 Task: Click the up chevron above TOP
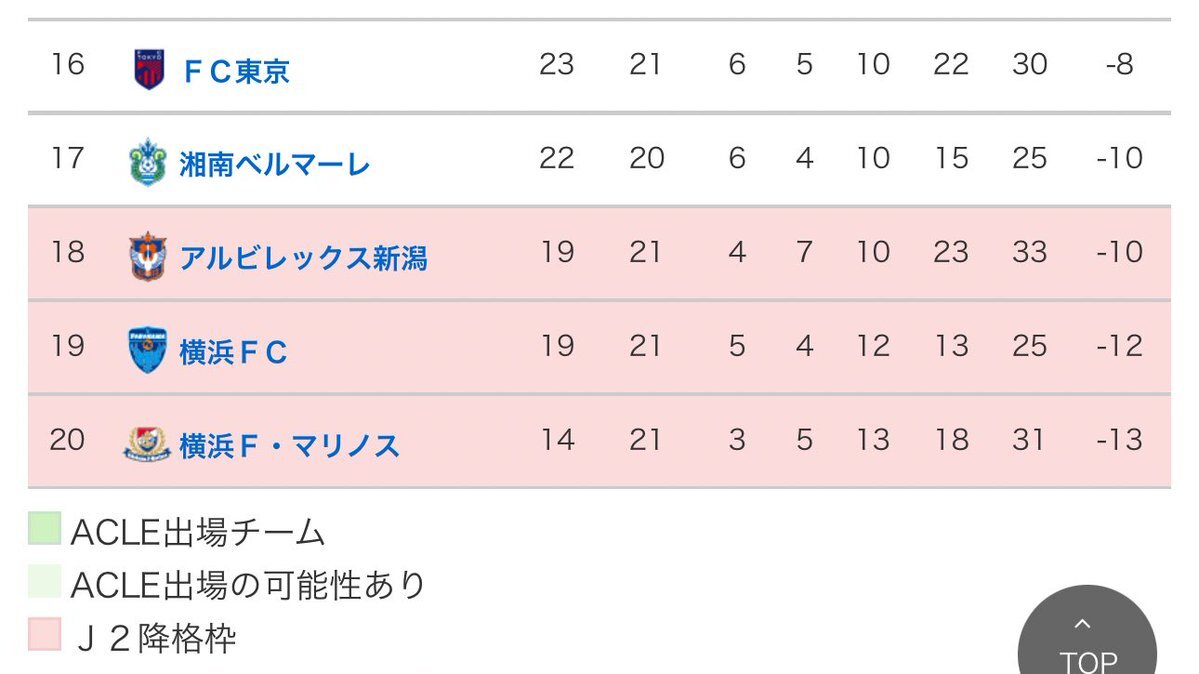coord(1082,624)
